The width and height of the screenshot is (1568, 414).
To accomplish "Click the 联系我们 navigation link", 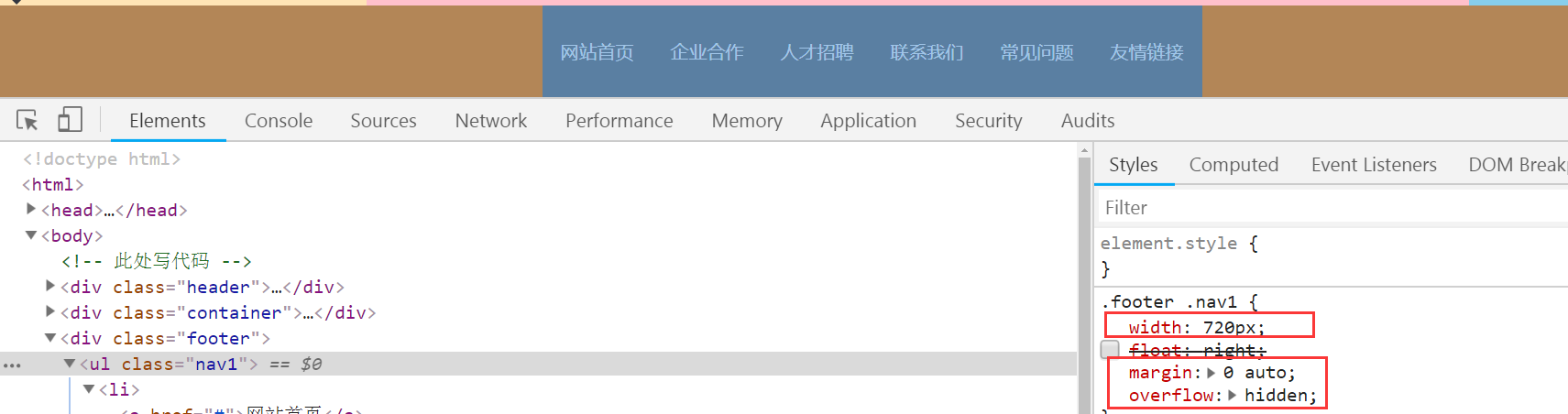I will (927, 52).
